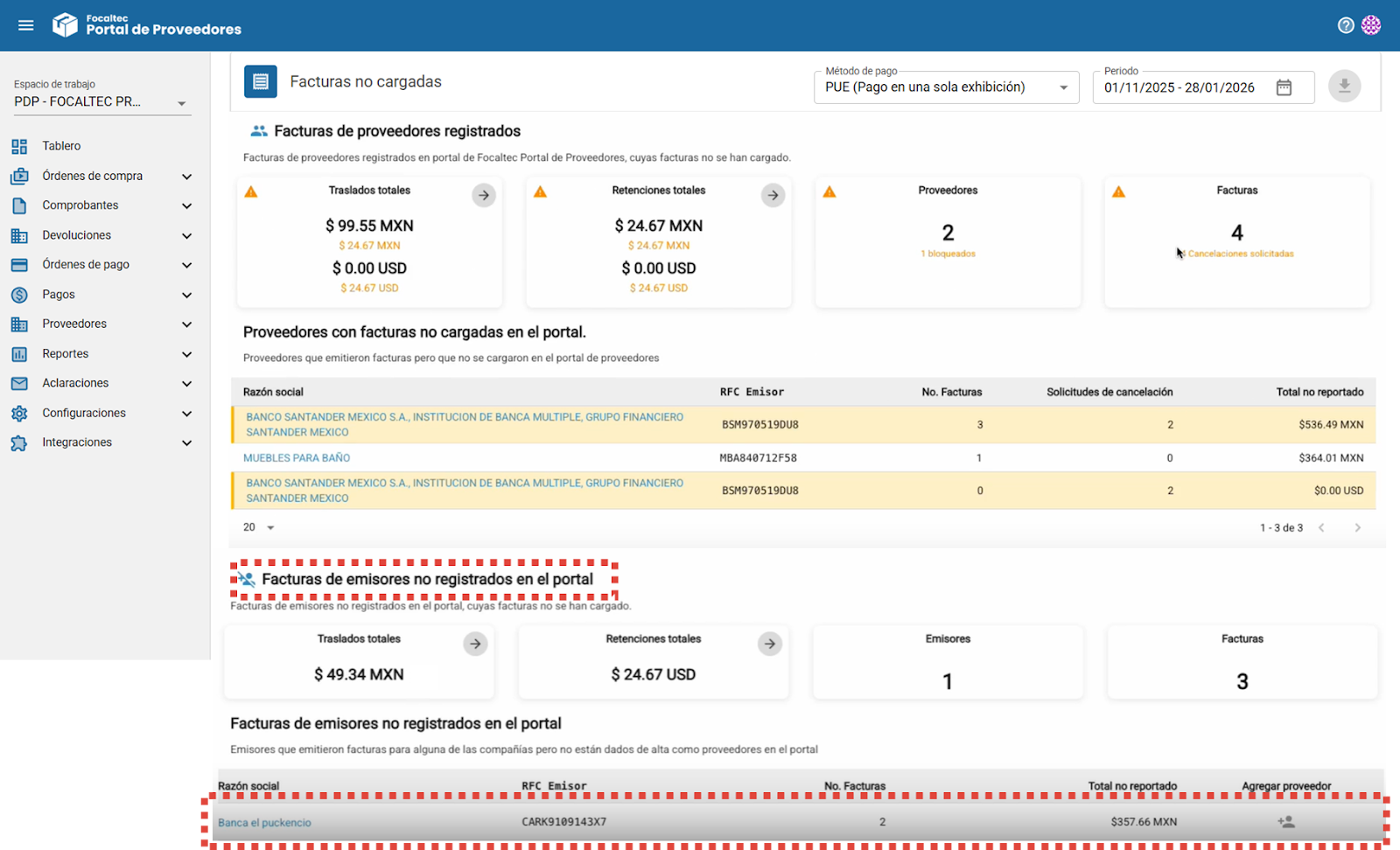This screenshot has width=1400, height=850.
Task: Open the user profile avatar
Action: coord(1371,25)
